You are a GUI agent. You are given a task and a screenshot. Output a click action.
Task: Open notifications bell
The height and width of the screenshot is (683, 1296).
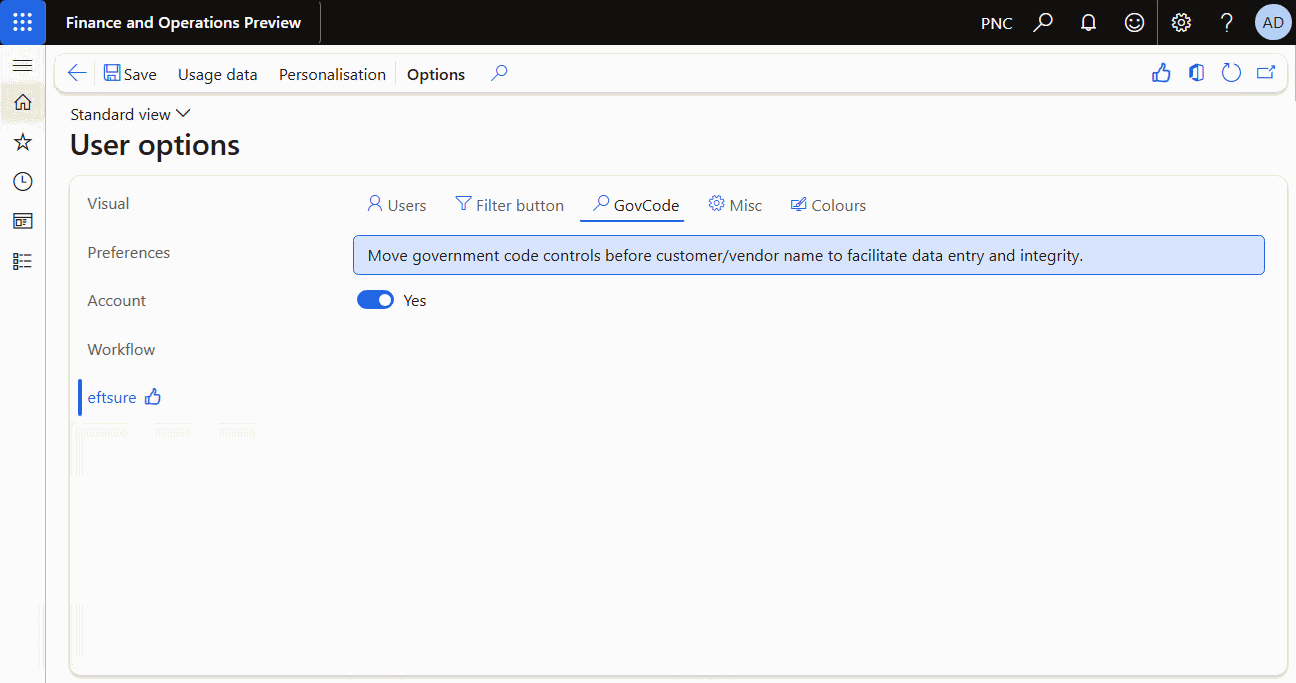[x=1089, y=22]
